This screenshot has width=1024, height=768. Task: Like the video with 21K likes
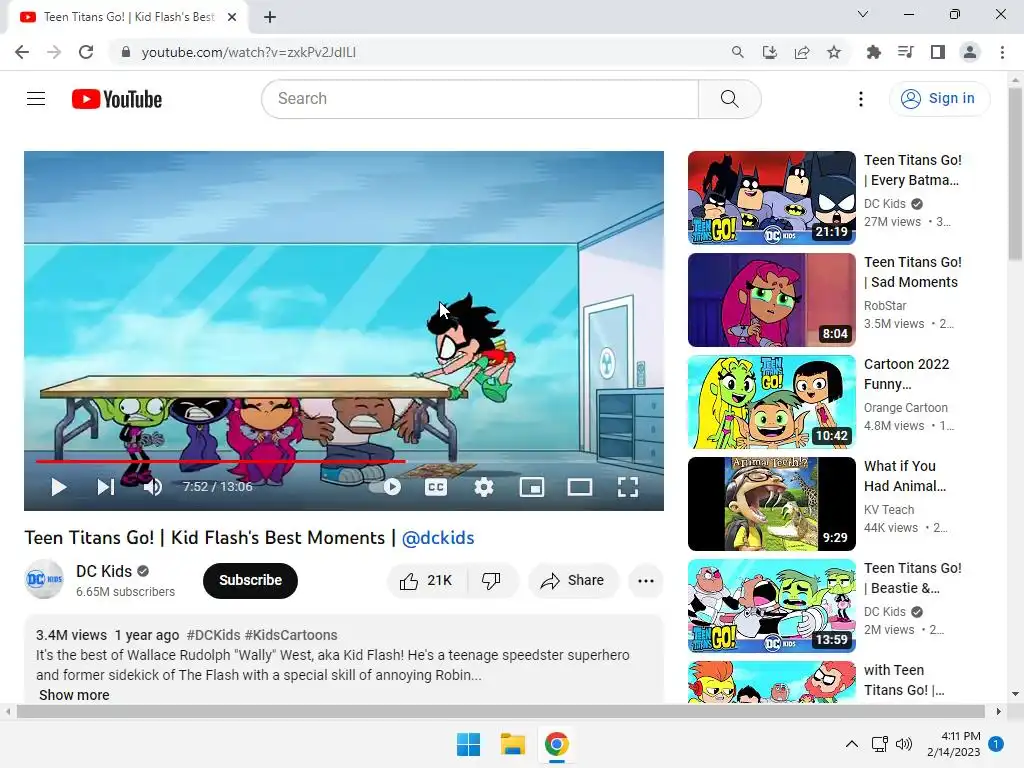tap(427, 581)
